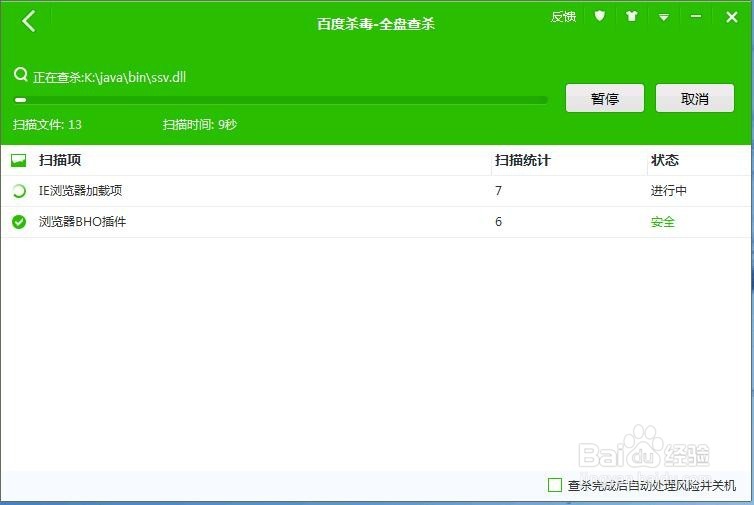Click the count 7 for IE浏览器加载项
This screenshot has width=754, height=505.
pyautogui.click(x=499, y=191)
